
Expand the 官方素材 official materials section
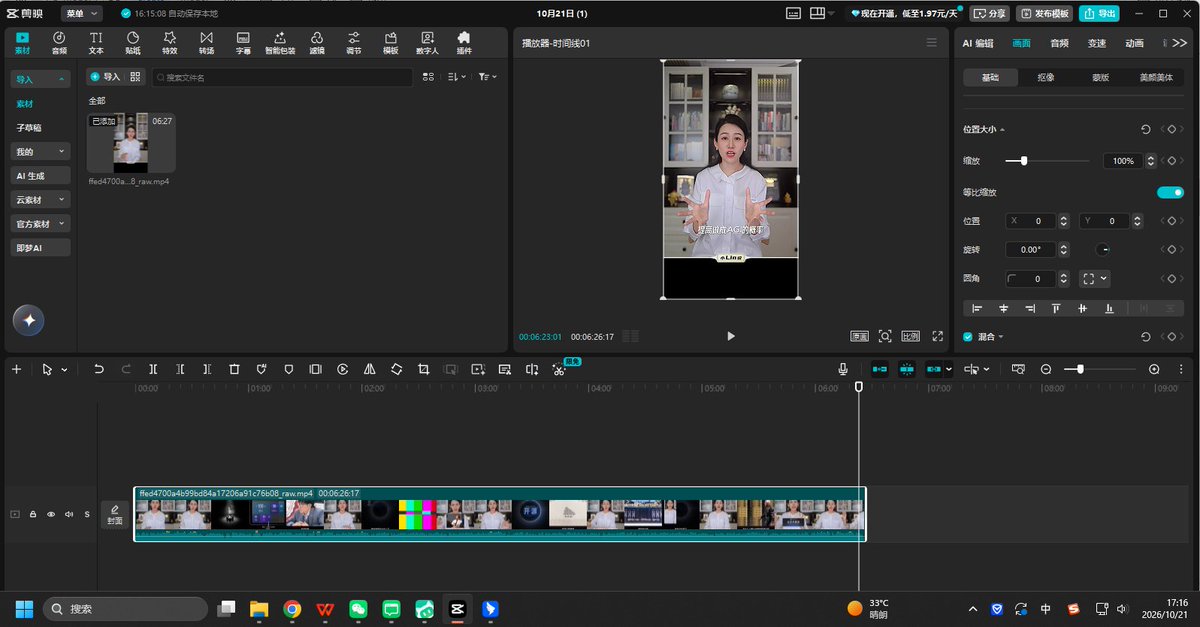pyautogui.click(x=41, y=224)
